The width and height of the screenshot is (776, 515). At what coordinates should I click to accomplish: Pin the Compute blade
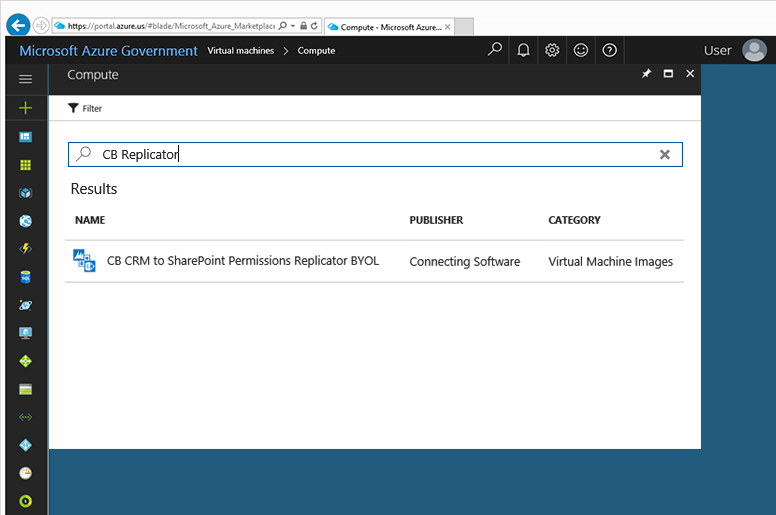[646, 74]
